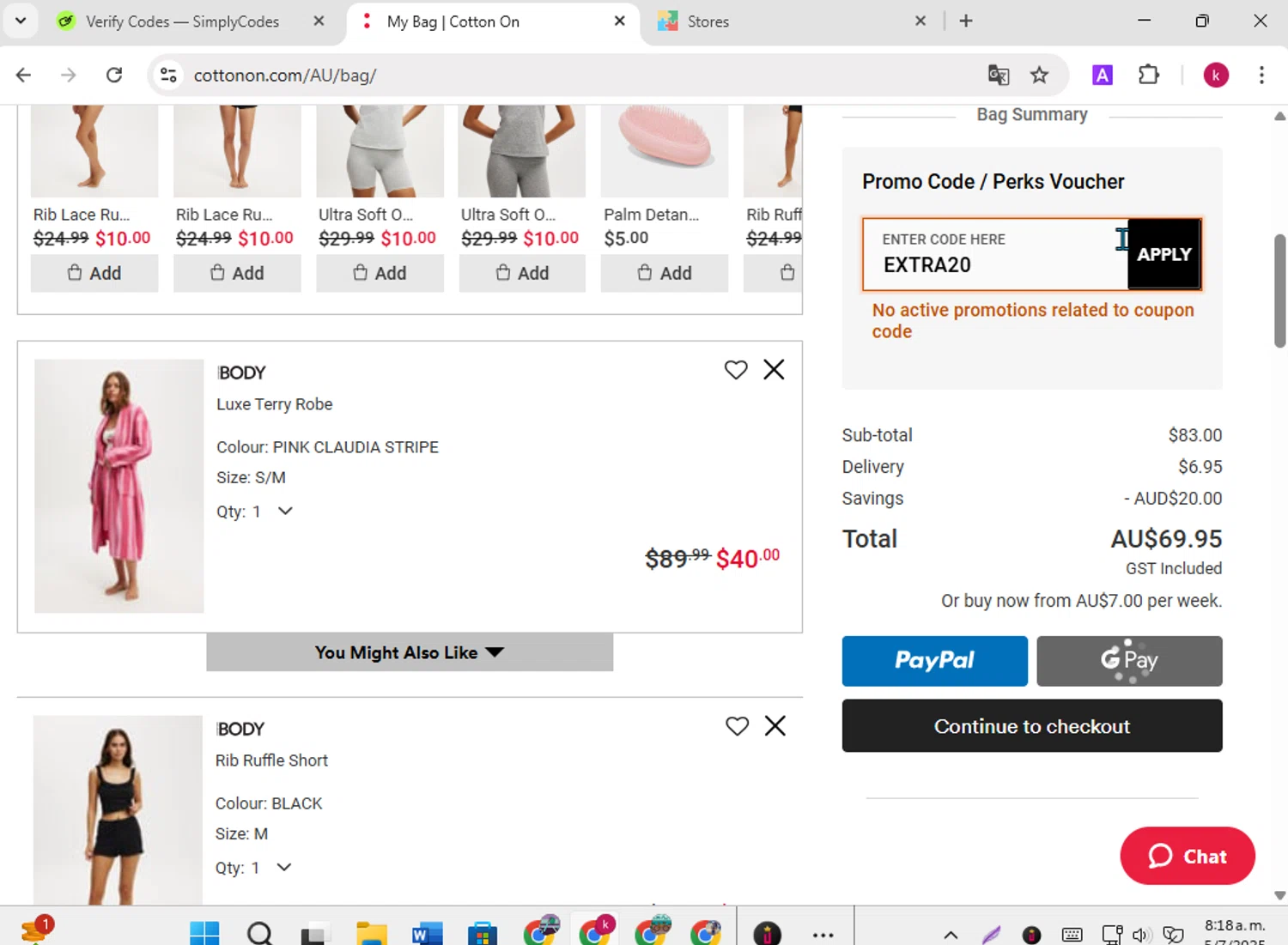Click the translate page icon
Screen dimensions: 1288x945
(x=998, y=75)
